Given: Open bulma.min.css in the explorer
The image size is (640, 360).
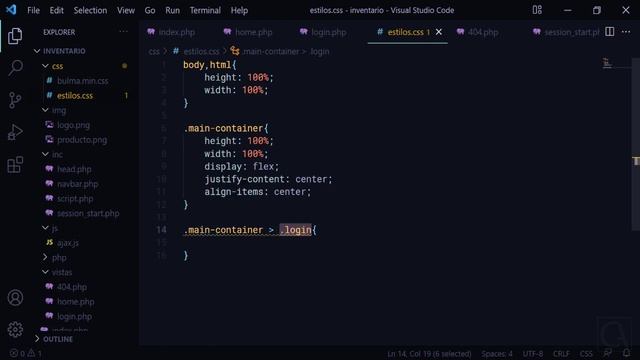Looking at the screenshot, I should (x=82, y=81).
